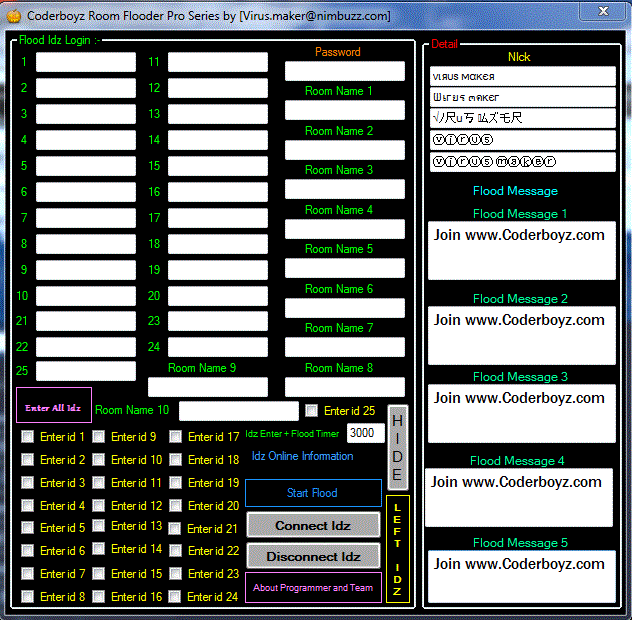The image size is (632, 620).
Task: Select login id field number 10
Action: (86, 296)
